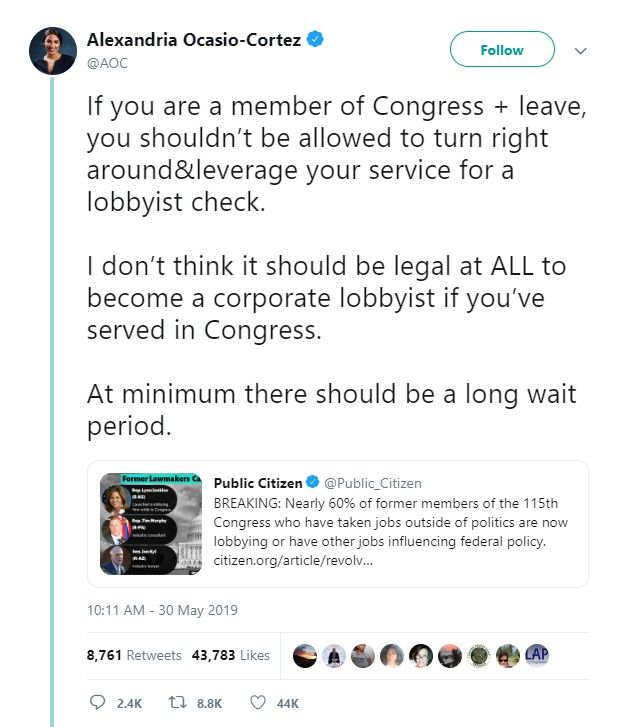Open the green seal liker avatar
Screen dimensions: 627x727
[x=479, y=656]
